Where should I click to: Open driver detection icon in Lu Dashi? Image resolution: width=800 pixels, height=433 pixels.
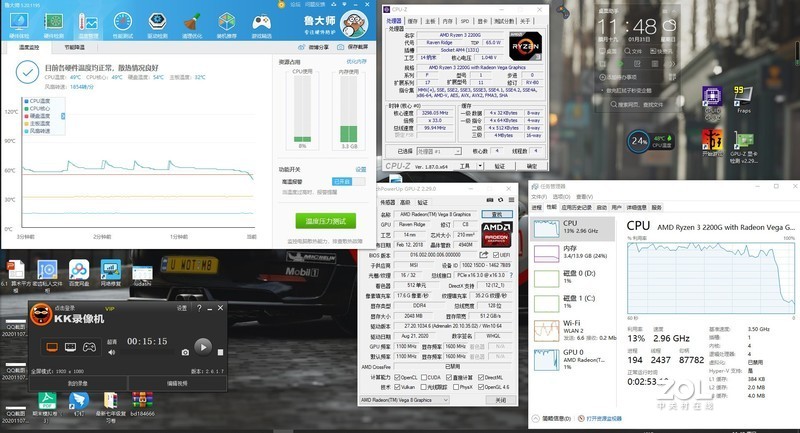coord(157,22)
